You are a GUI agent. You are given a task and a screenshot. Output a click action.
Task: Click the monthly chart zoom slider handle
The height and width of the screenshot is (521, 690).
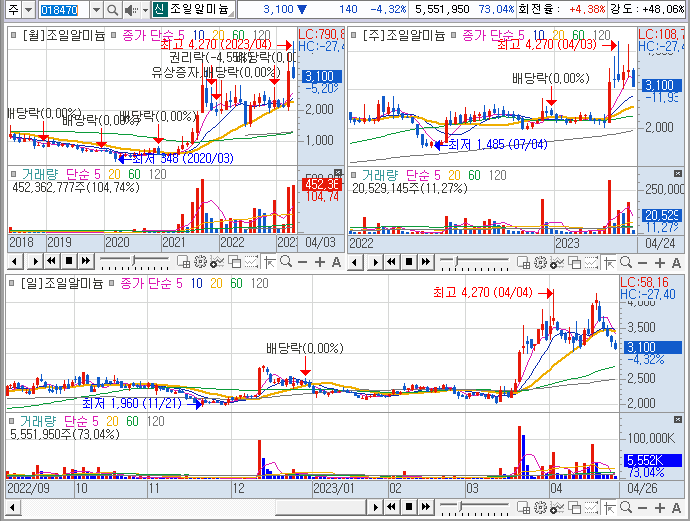[x=134, y=261]
